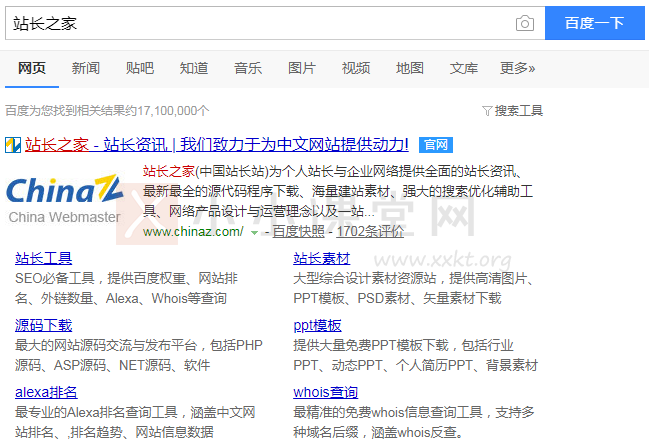Click the blue 官网 badge
This screenshot has width=649, height=442.
pos(436,145)
